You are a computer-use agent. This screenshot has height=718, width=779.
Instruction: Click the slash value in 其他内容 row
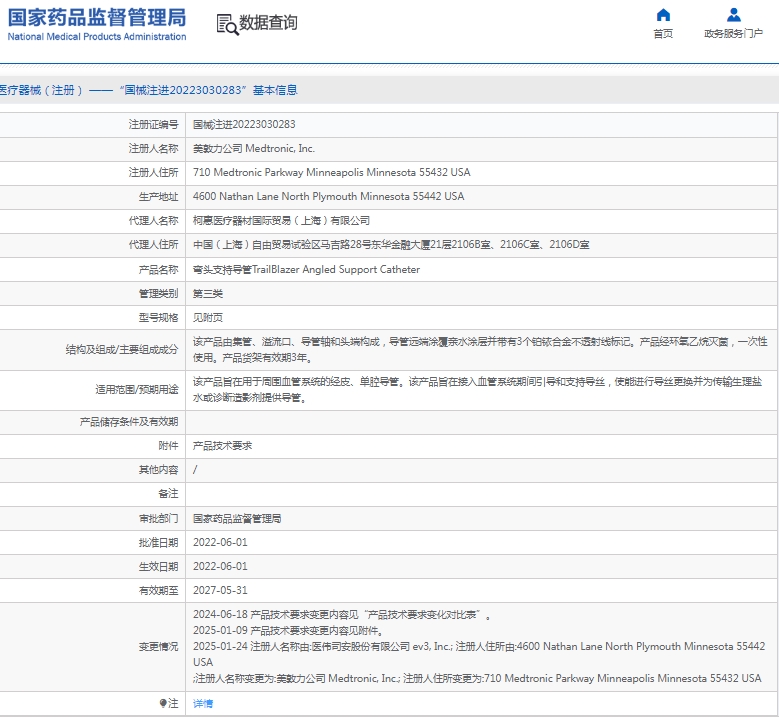[195, 469]
